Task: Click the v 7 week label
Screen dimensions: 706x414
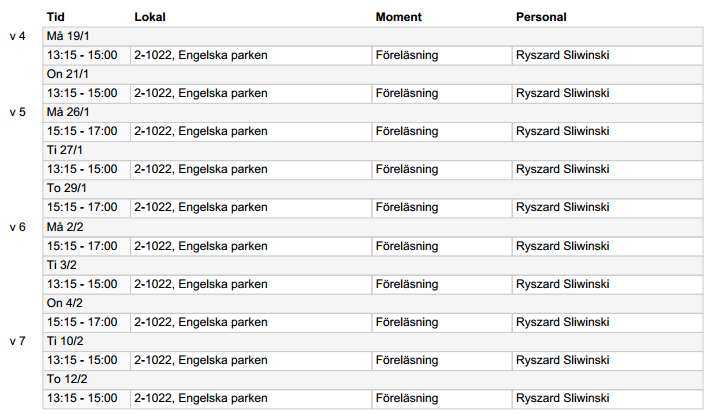Action: (18, 341)
